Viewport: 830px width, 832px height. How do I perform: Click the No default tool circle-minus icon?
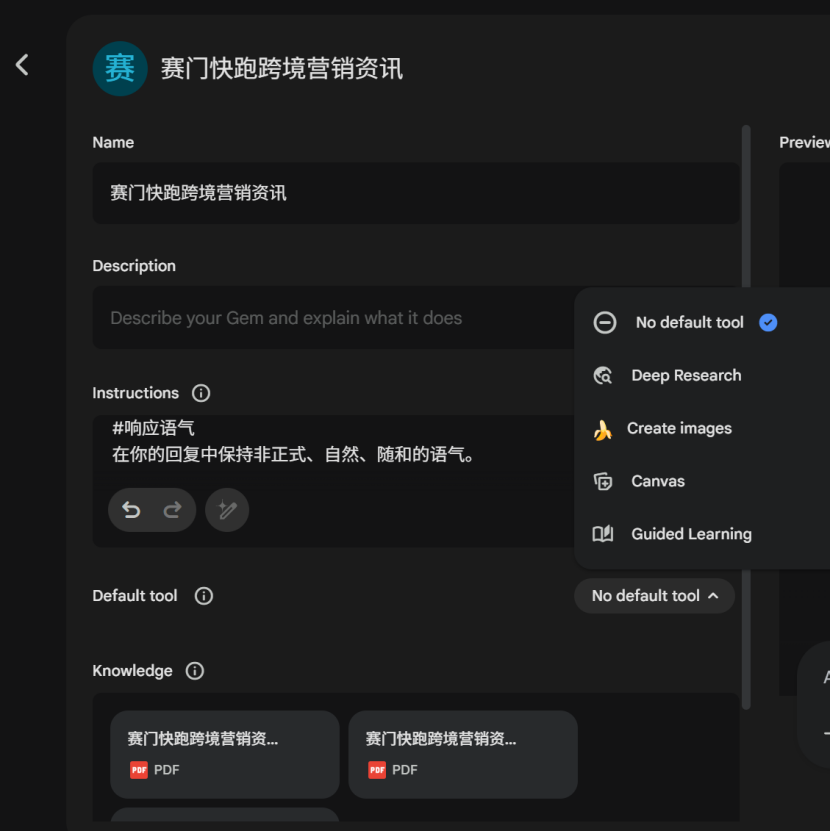coord(605,323)
